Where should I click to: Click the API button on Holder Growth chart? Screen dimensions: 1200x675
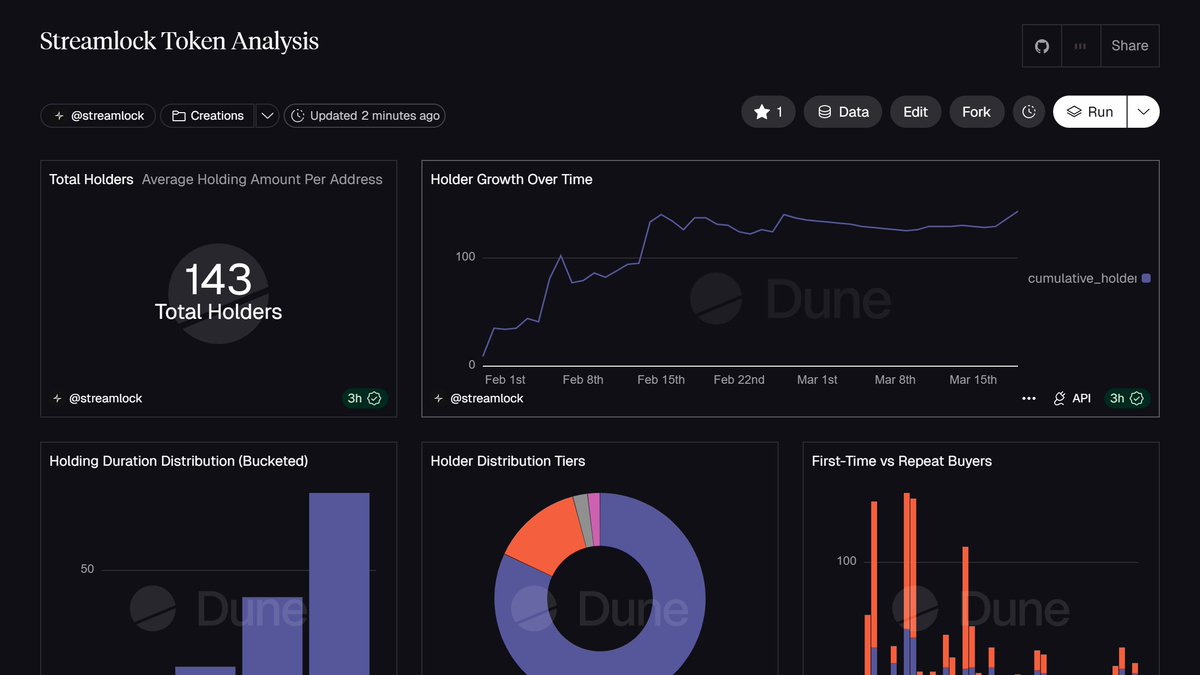click(x=1072, y=398)
